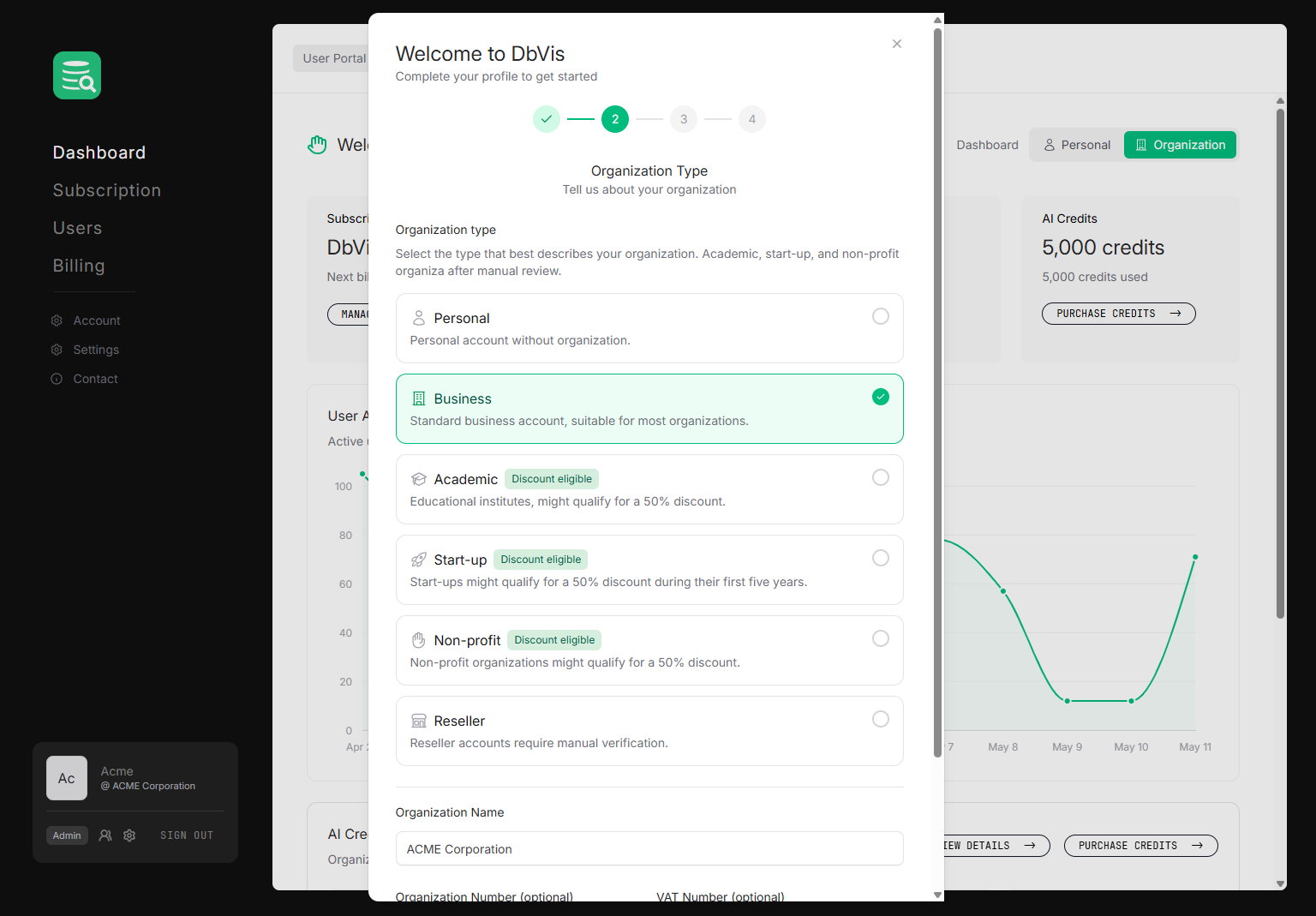1316x916 pixels.
Task: Open the Subscription sidebar item
Action: coord(107,190)
